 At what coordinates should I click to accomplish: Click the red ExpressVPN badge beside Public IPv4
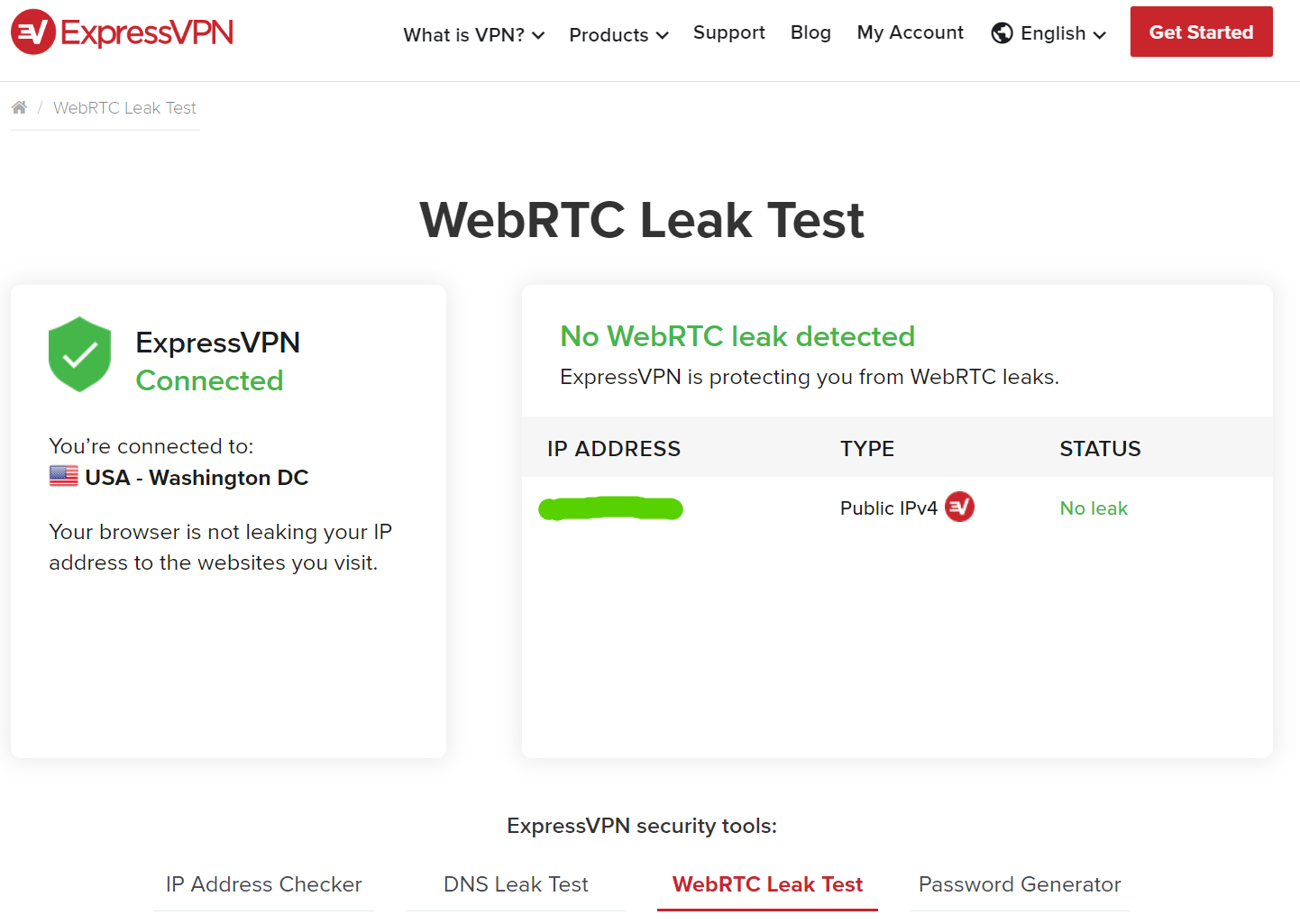click(959, 507)
